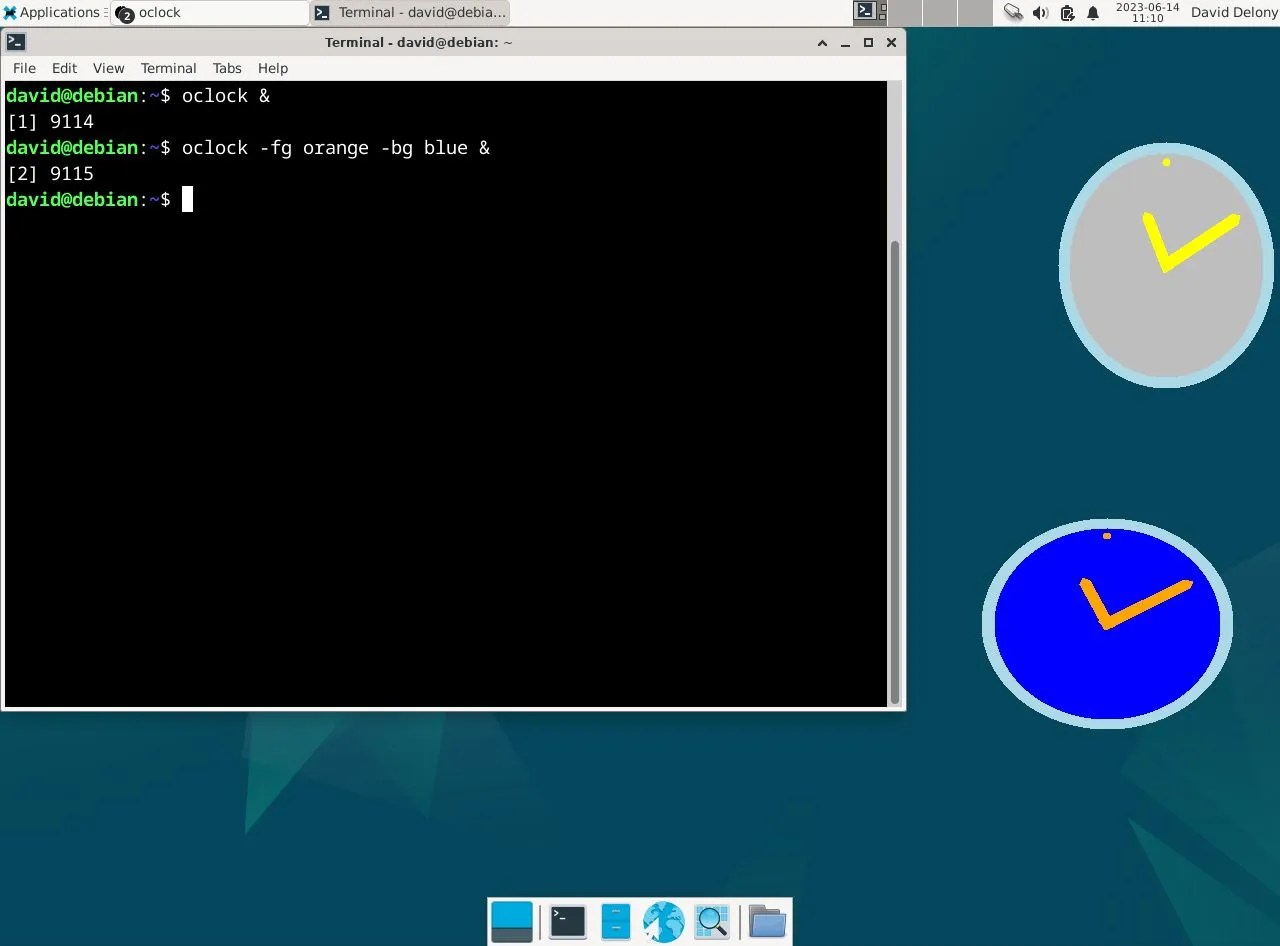
Task: Roll up the Terminal window with the shade arrow
Action: click(x=822, y=43)
